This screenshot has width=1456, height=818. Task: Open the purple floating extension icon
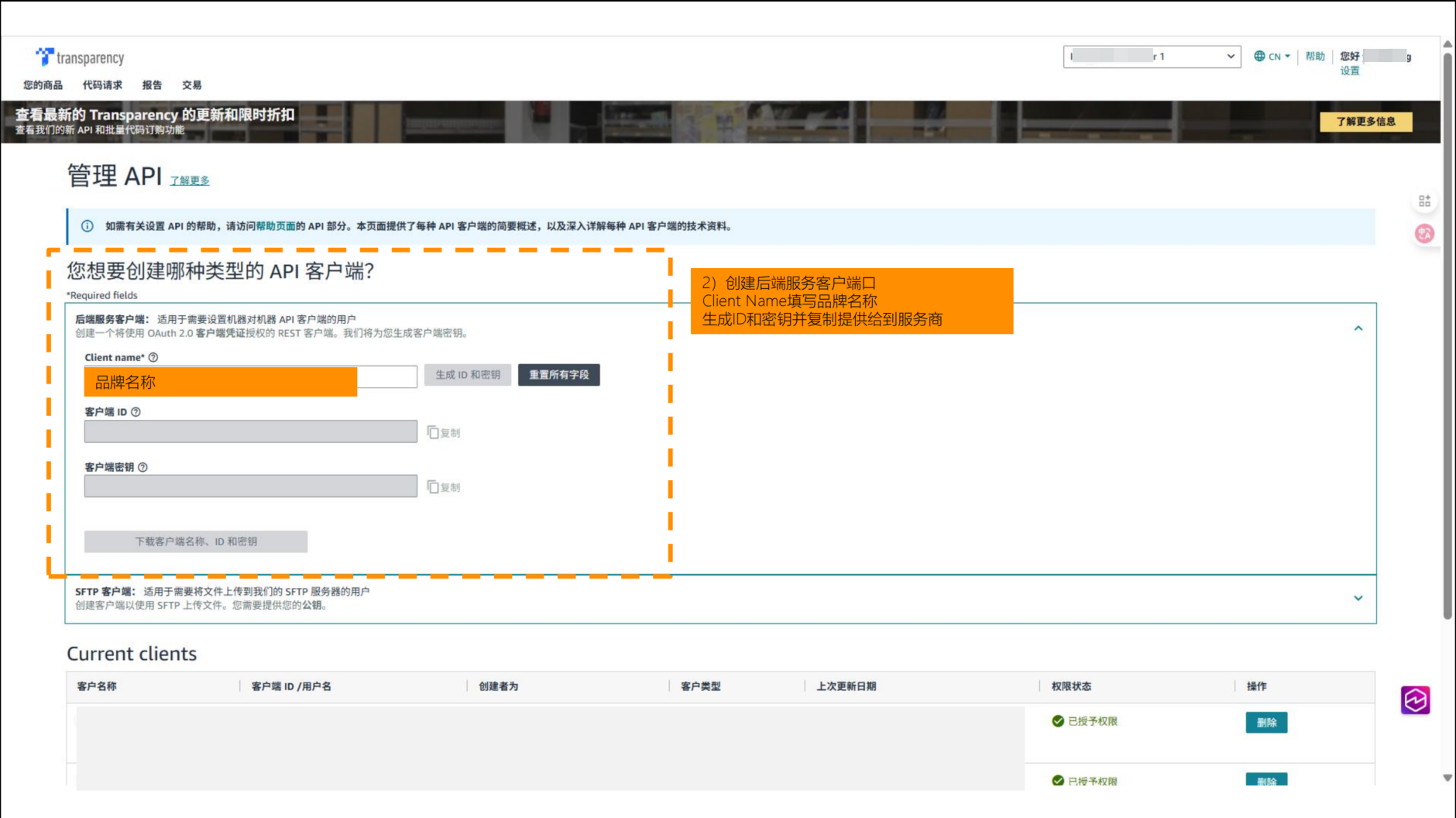coord(1415,700)
